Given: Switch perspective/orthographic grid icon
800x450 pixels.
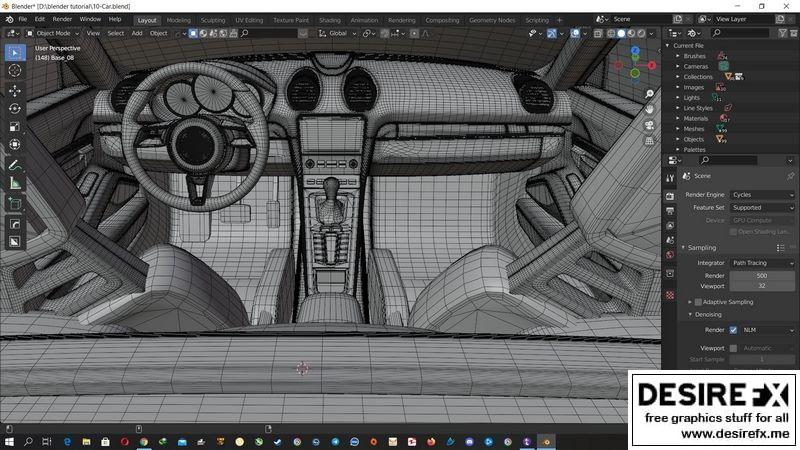Looking at the screenshot, I should [x=649, y=141].
